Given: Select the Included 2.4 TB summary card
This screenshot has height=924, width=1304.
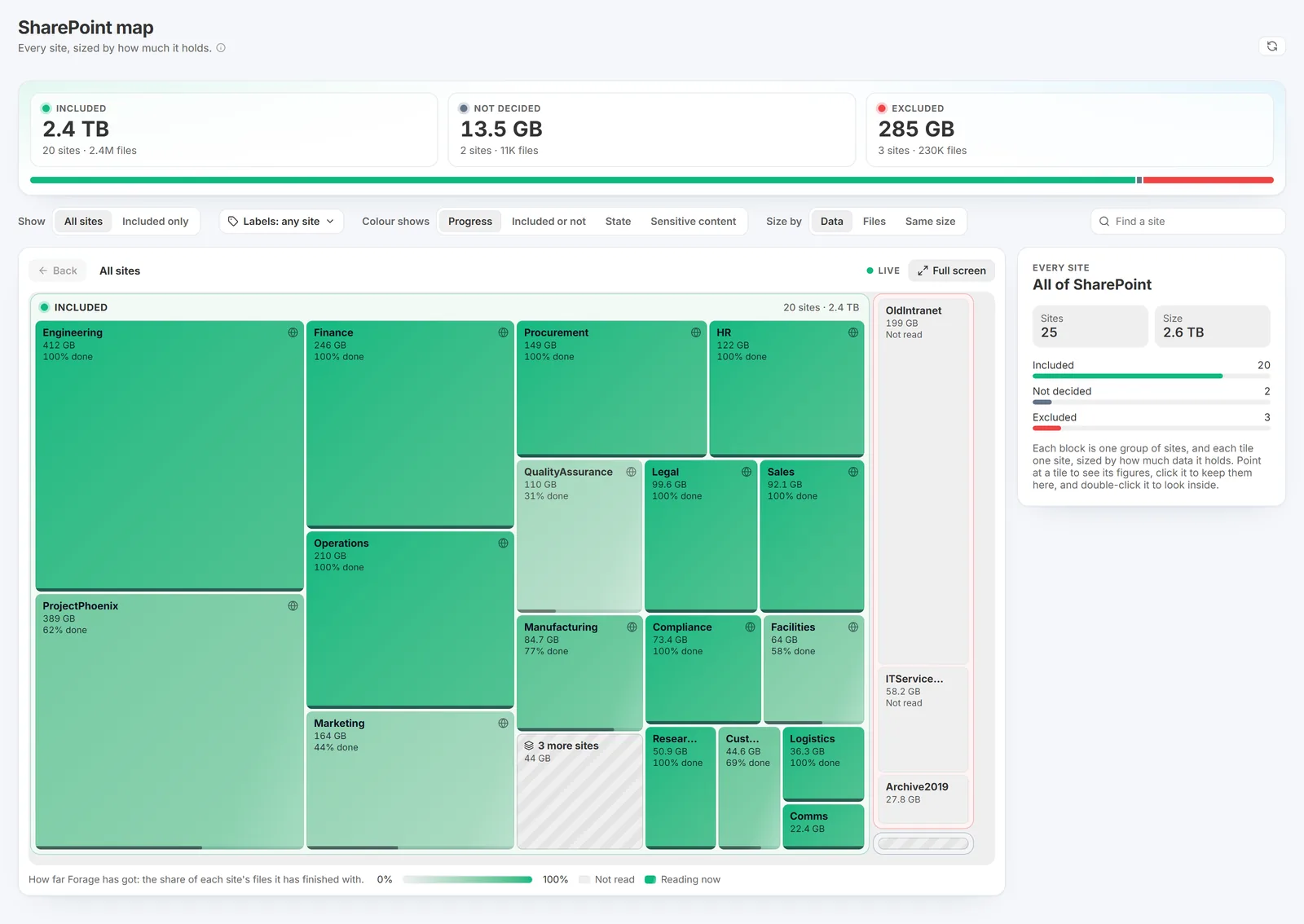Looking at the screenshot, I should [234, 130].
